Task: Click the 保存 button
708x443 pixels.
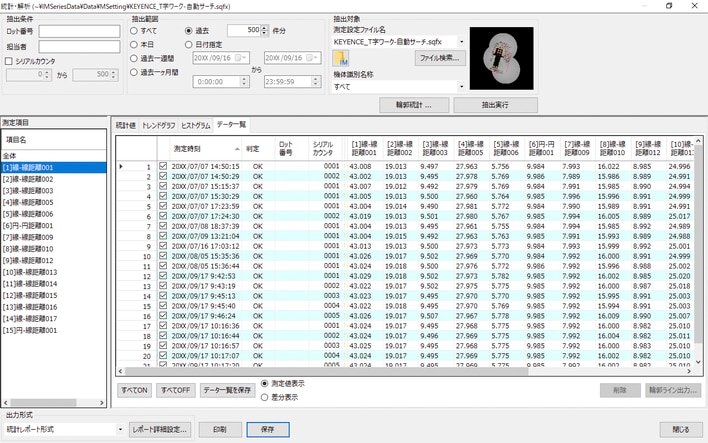Action: (268, 429)
